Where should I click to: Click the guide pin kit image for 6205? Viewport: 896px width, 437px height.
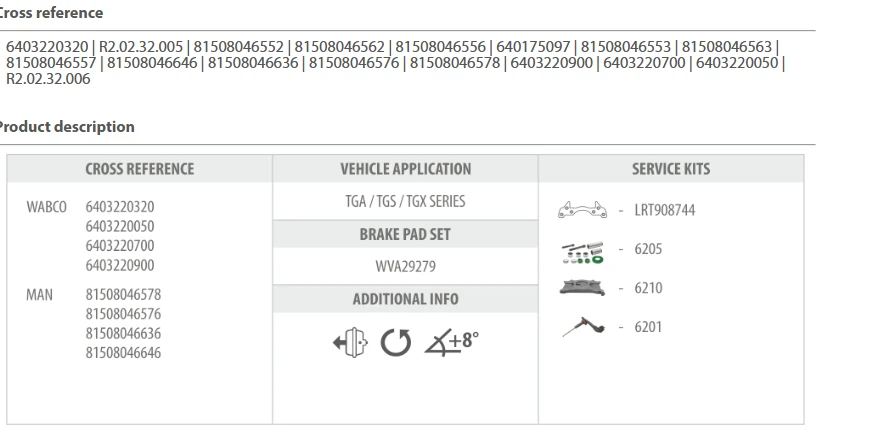[583, 252]
